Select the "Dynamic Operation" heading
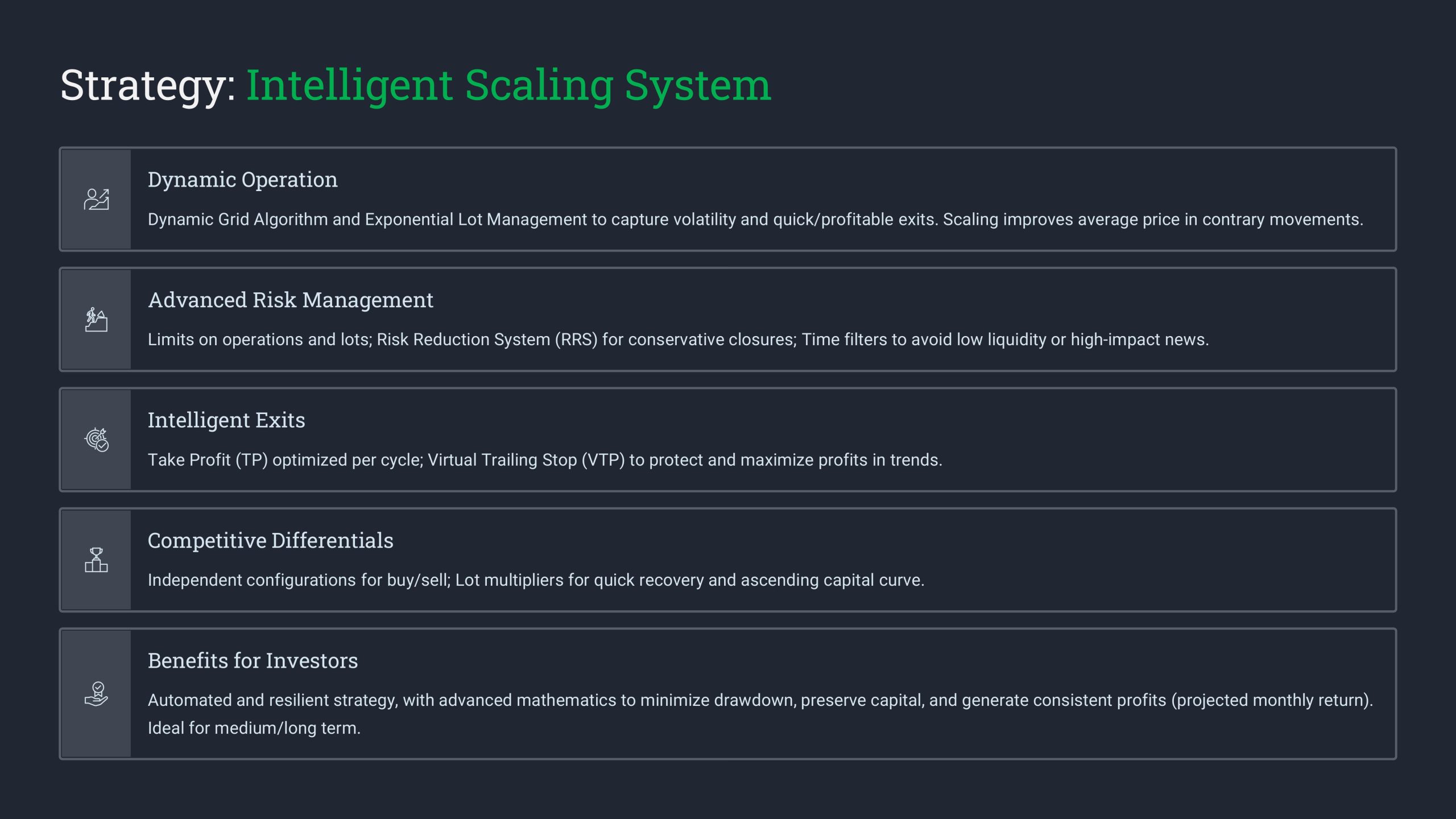1456x819 pixels. (x=242, y=180)
